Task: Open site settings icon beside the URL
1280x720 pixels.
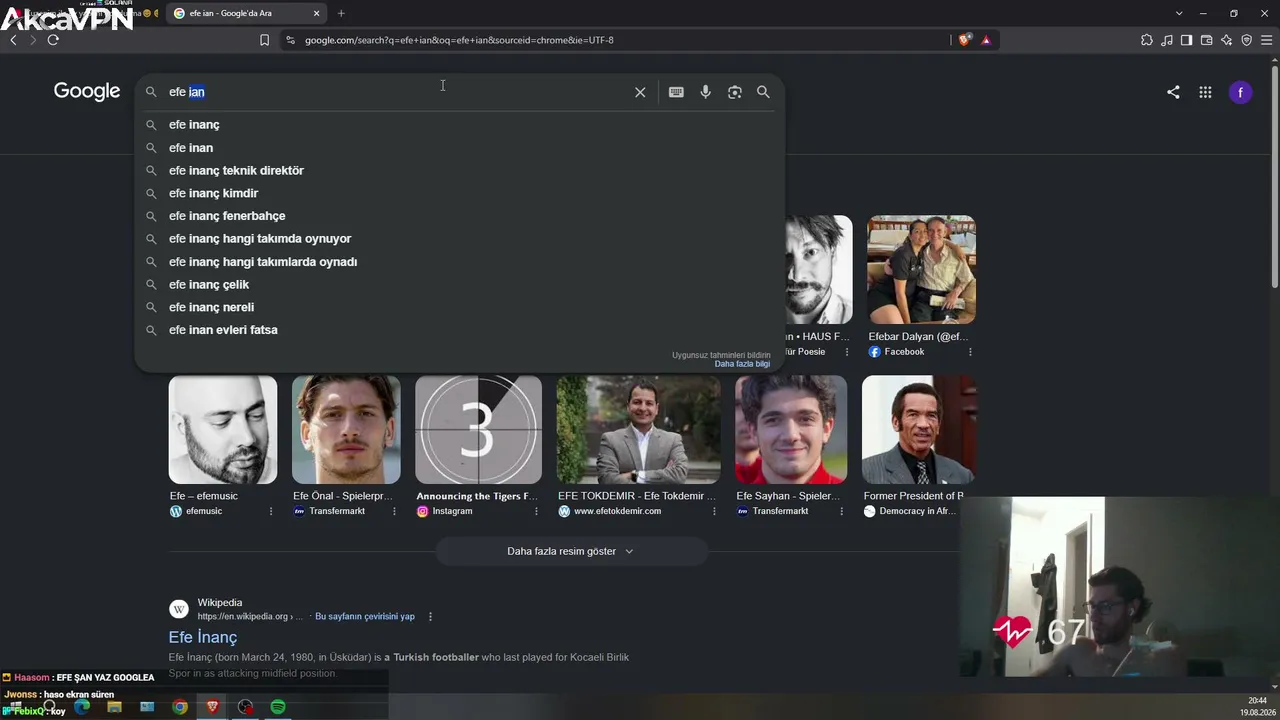Action: coord(290,40)
